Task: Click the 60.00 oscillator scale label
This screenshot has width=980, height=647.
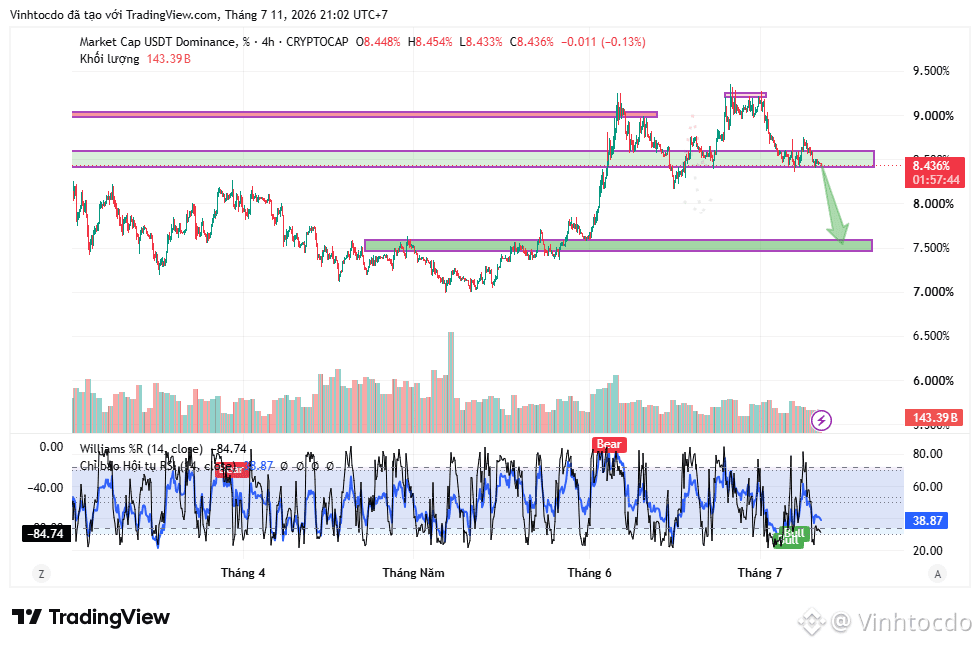Action: point(928,486)
